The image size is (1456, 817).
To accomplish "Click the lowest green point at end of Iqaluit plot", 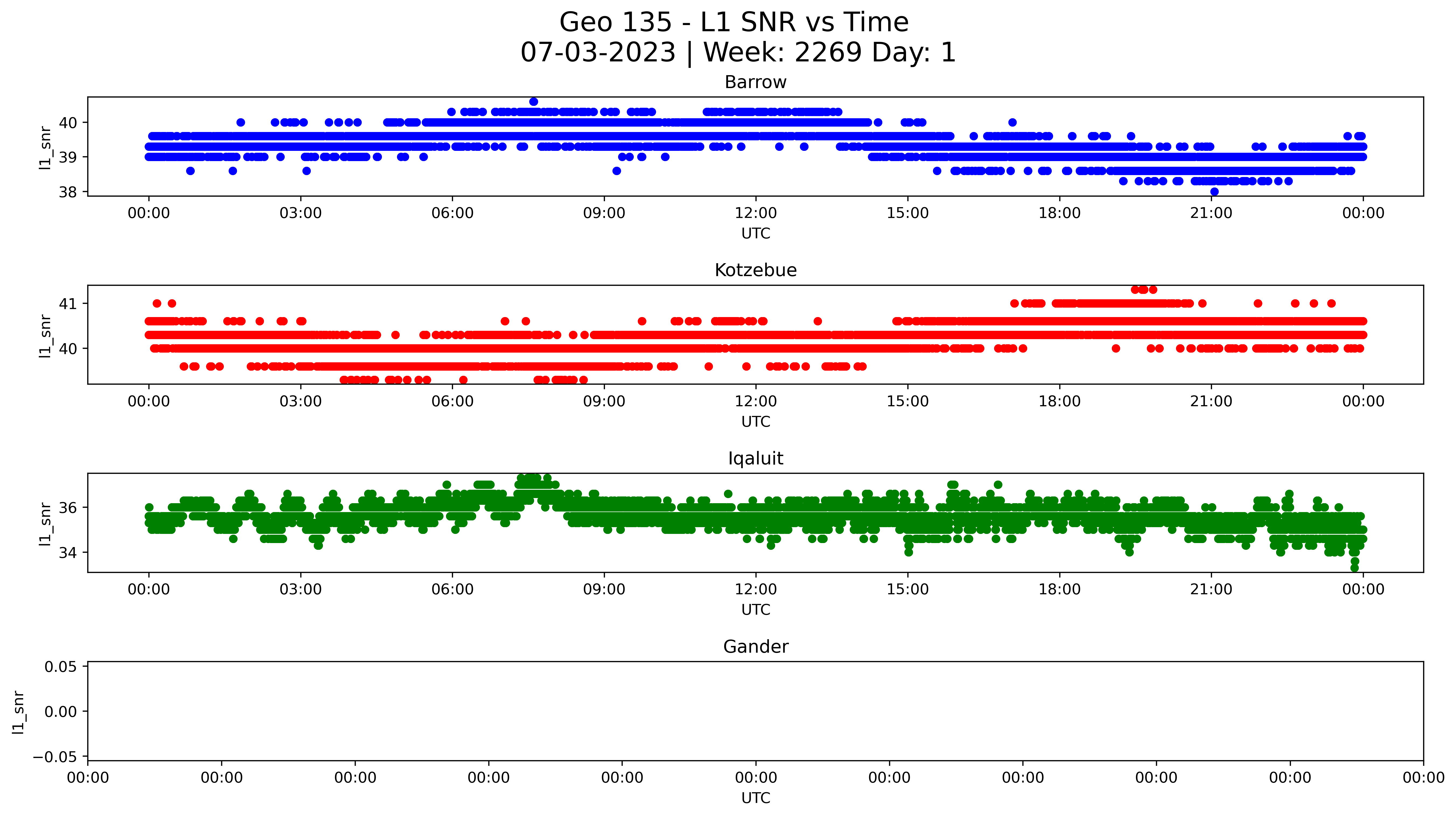I will (x=1354, y=568).
